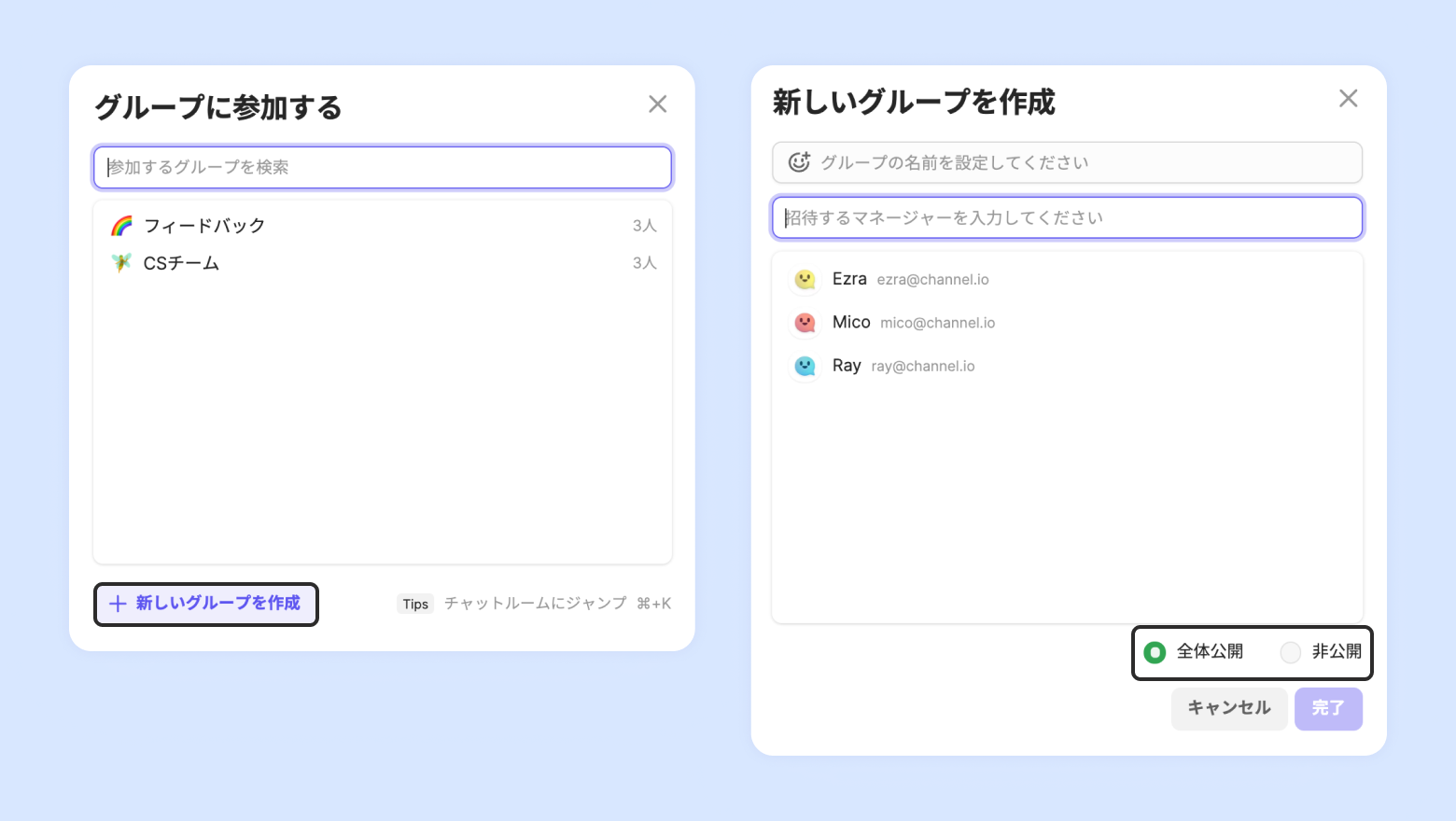Click Ray's blue avatar icon
Image resolution: width=1456 pixels, height=821 pixels.
click(x=805, y=366)
